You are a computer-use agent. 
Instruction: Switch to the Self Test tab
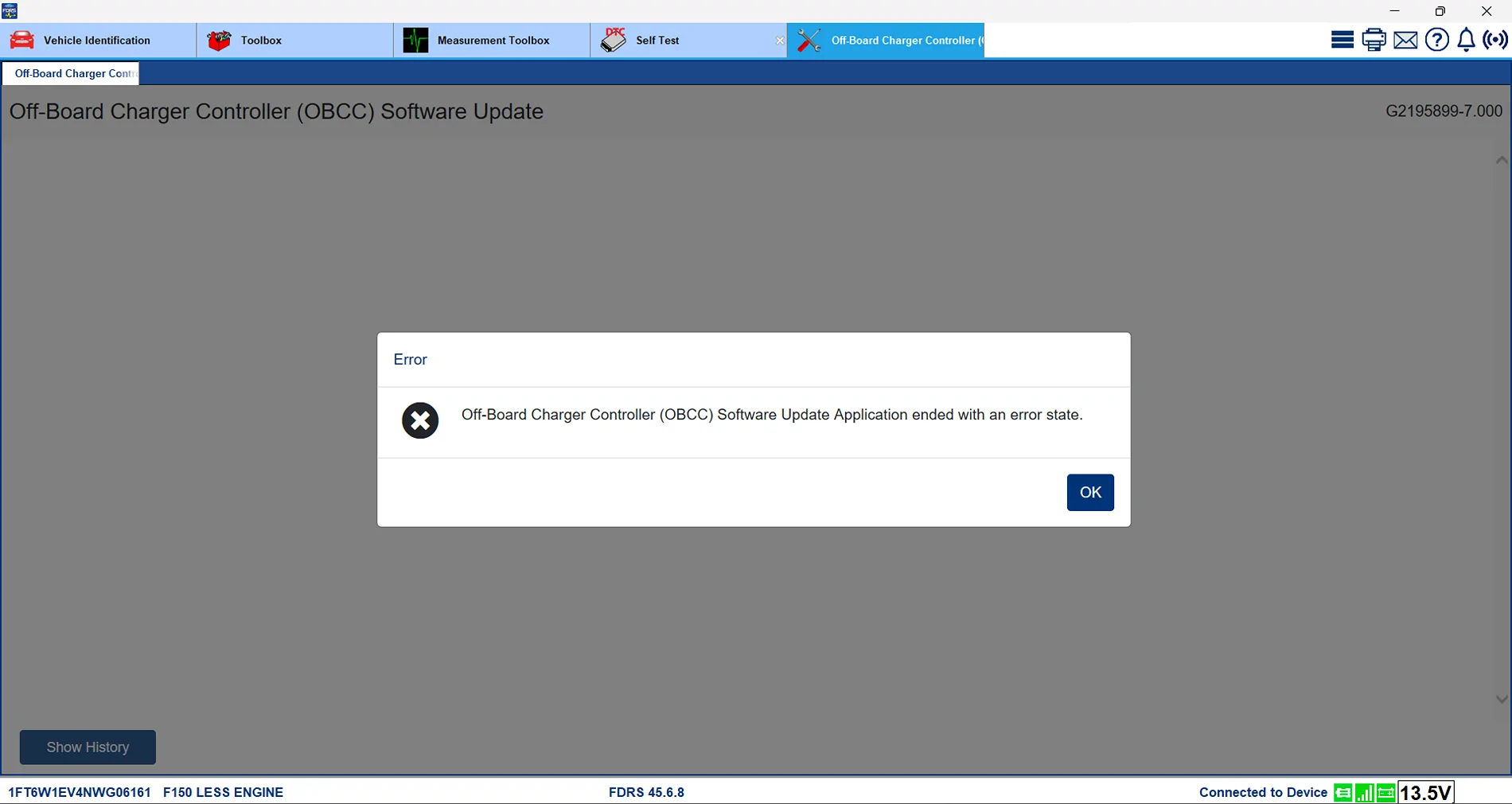657,40
